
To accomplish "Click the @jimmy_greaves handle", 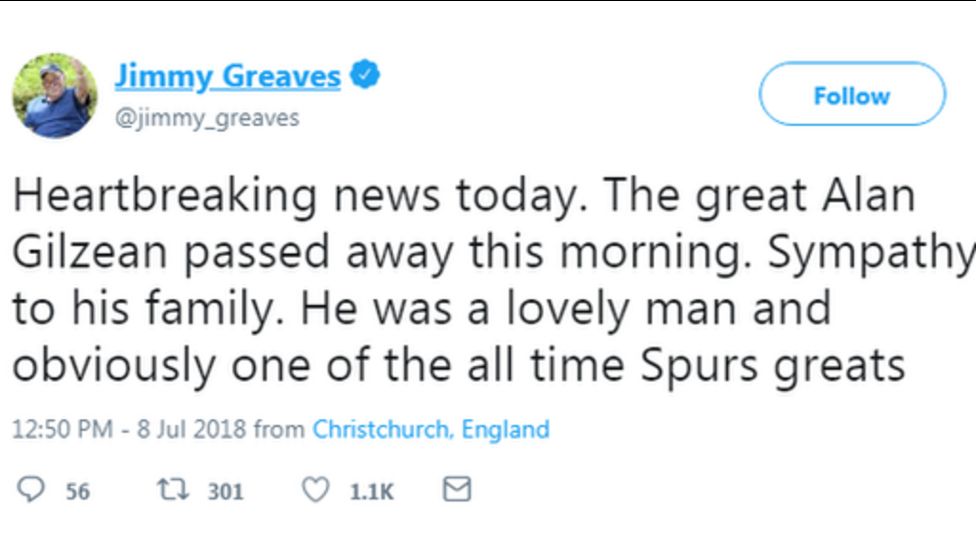I will (x=206, y=118).
